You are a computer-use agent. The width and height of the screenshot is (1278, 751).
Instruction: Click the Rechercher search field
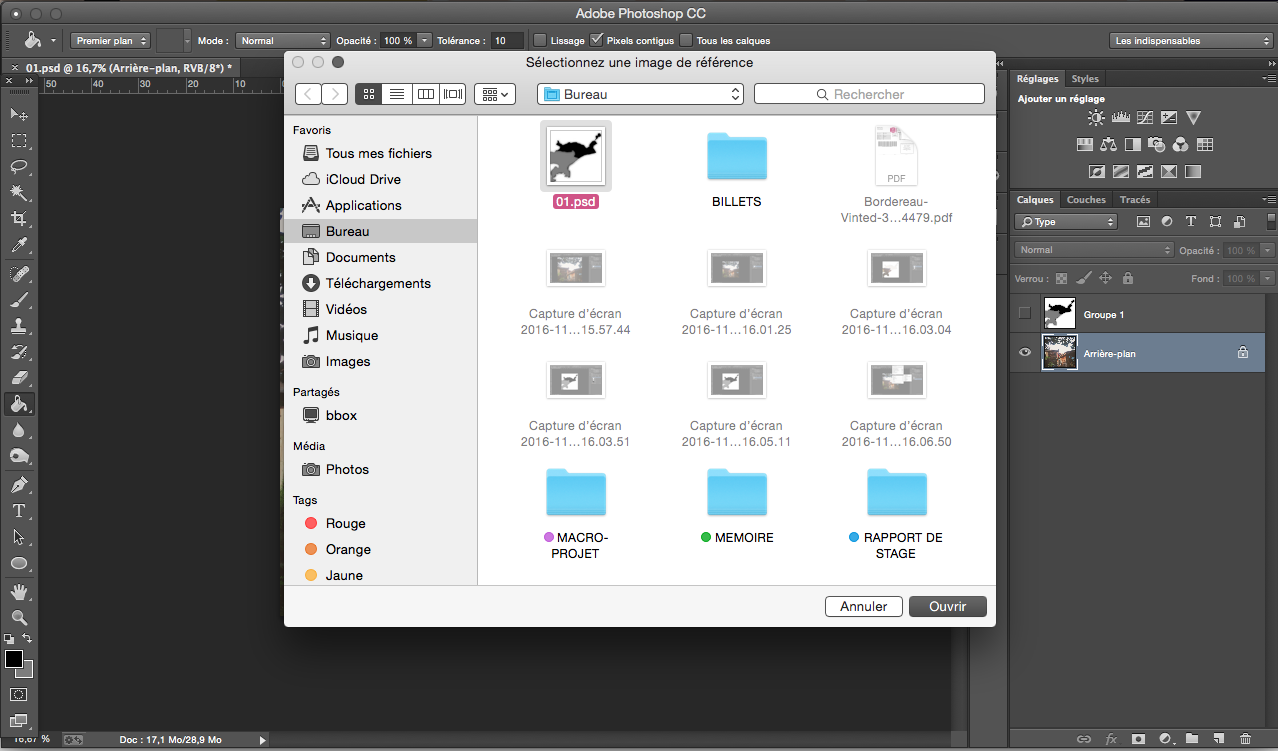click(869, 94)
